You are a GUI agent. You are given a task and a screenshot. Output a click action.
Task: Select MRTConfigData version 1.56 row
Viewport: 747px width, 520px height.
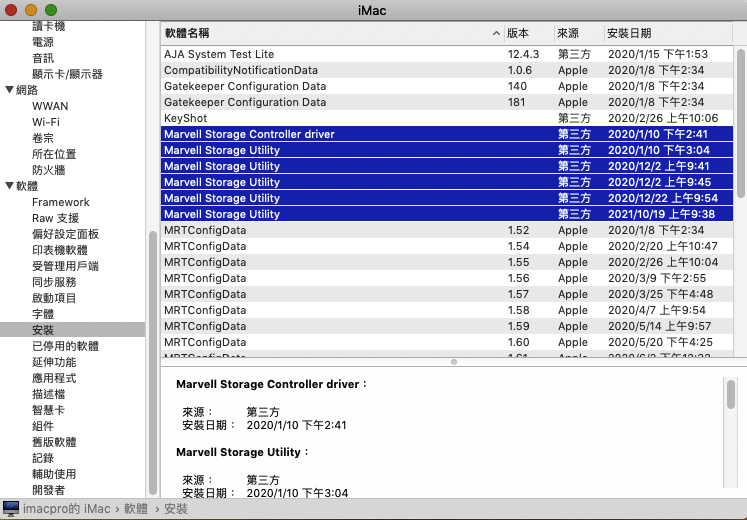pos(447,278)
